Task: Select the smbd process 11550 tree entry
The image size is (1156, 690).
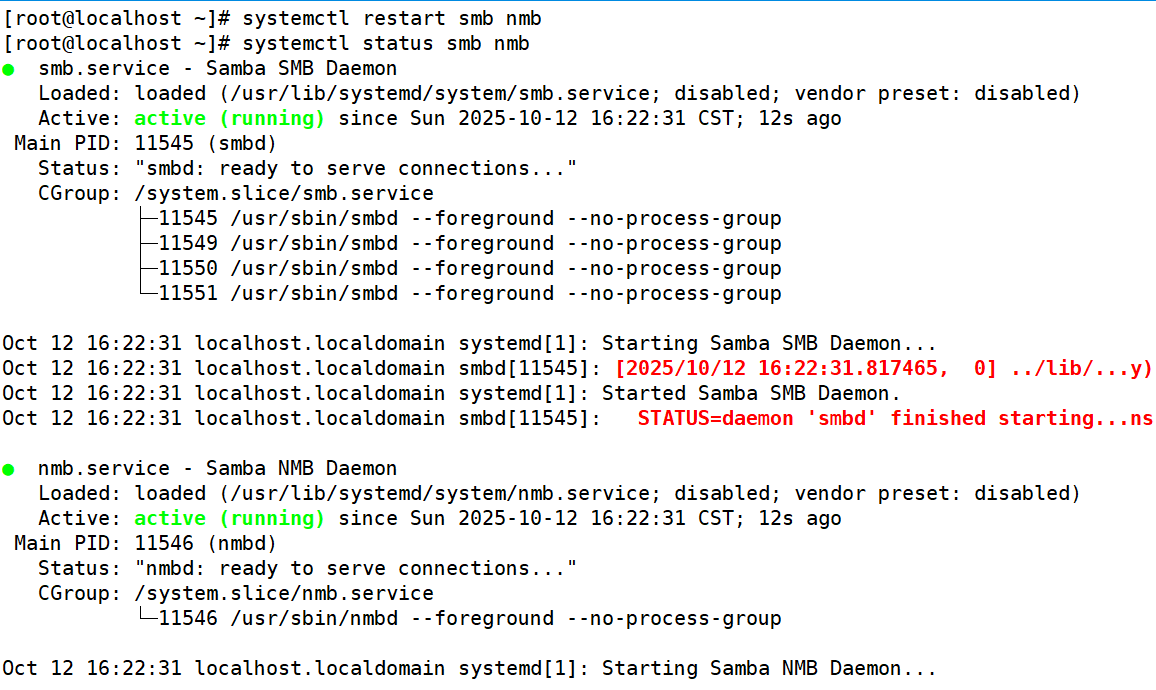Action: [x=470, y=269]
